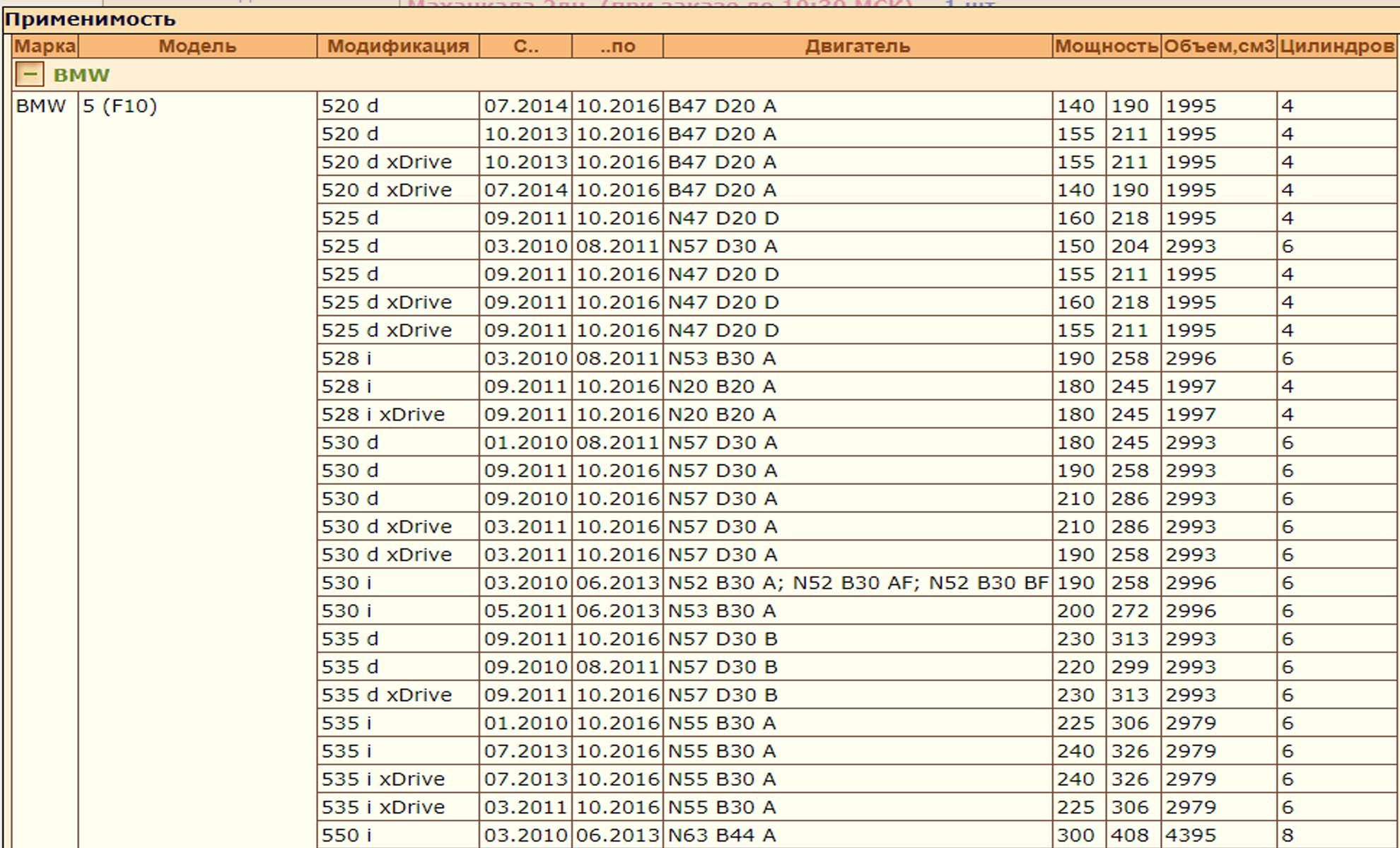Click the Цилиндров column header
This screenshot has height=848, width=1400.
[x=1336, y=46]
